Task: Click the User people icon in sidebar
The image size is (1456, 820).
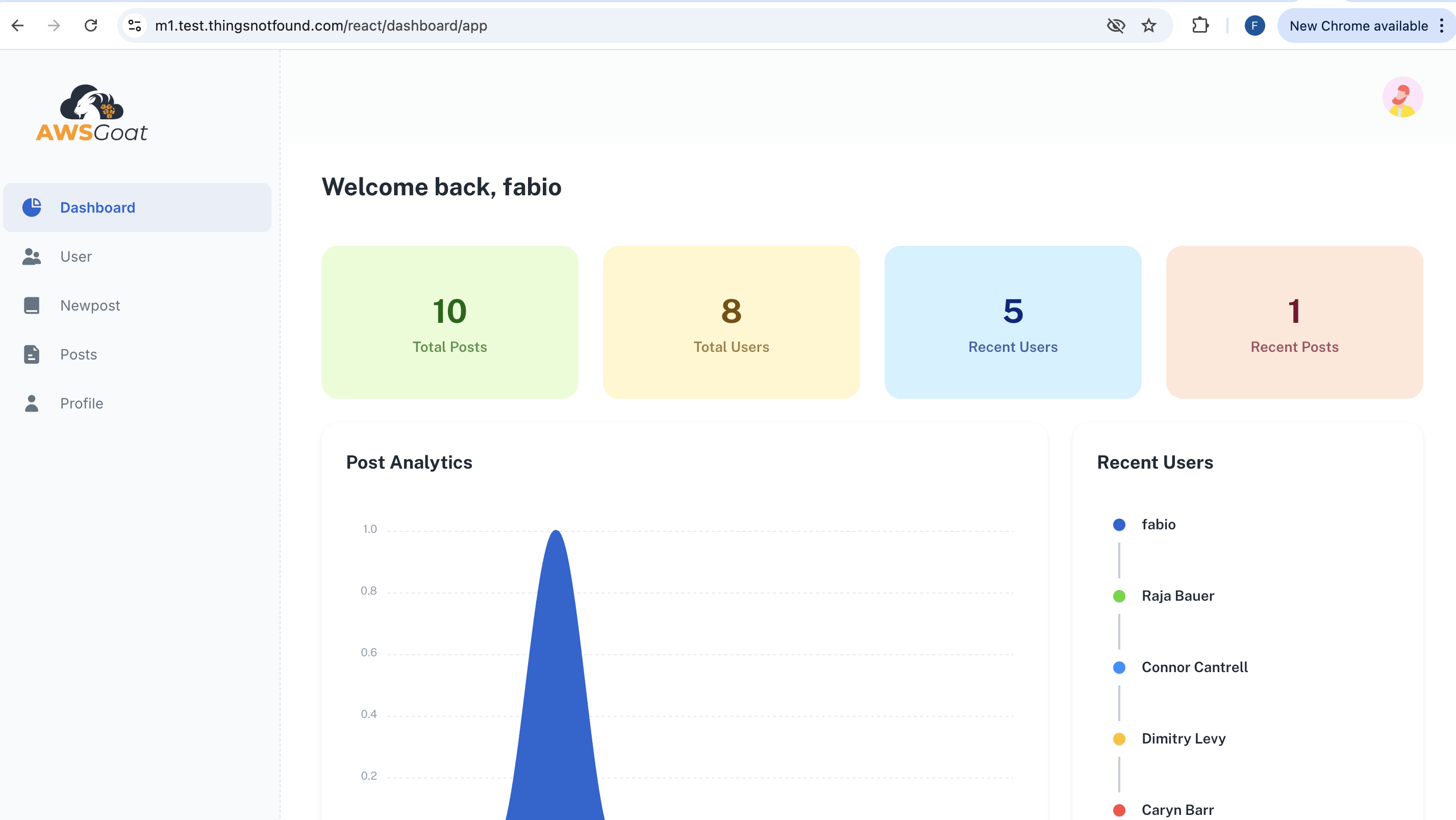Action: (x=32, y=256)
